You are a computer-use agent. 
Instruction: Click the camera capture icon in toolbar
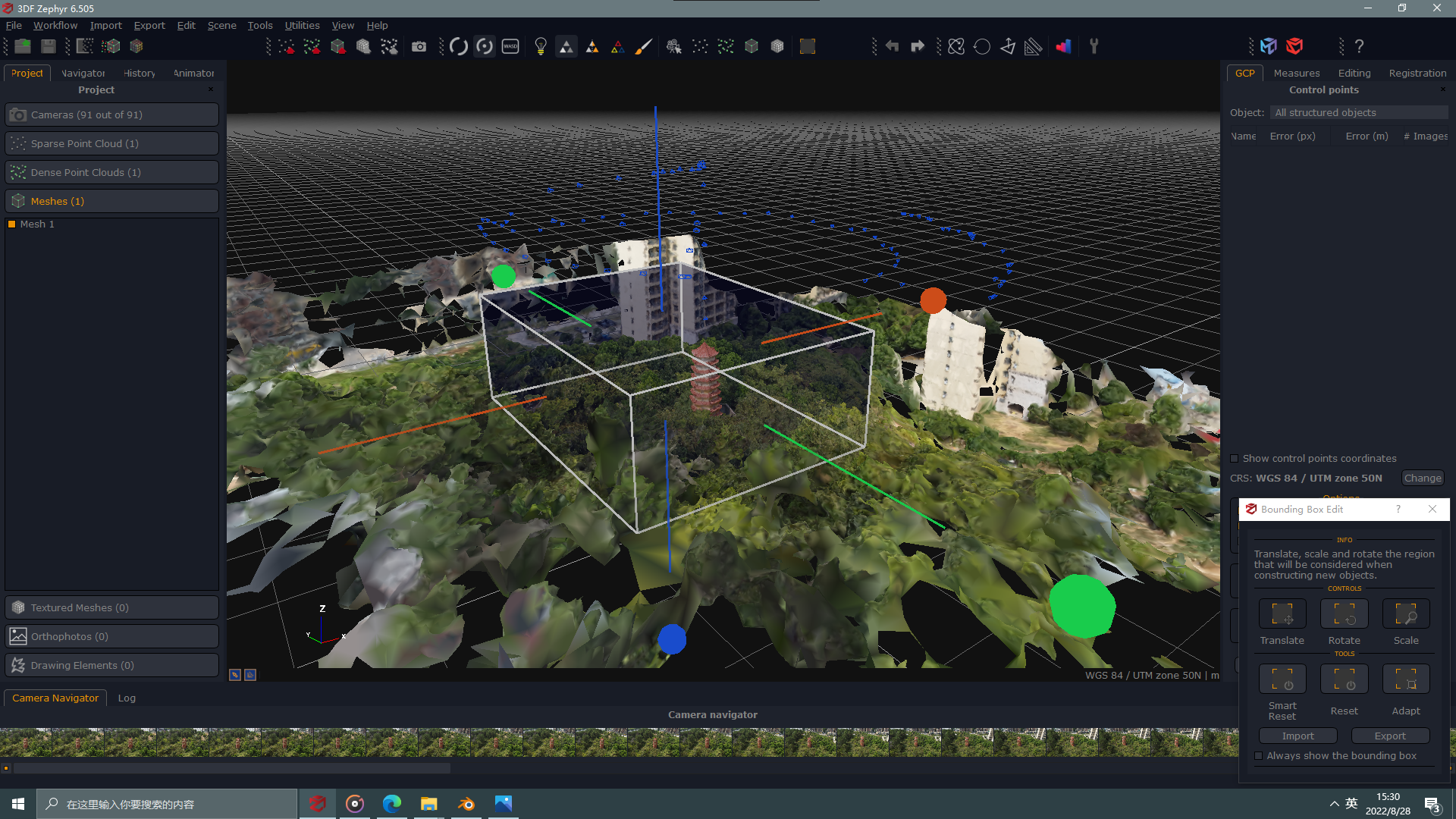pos(419,46)
